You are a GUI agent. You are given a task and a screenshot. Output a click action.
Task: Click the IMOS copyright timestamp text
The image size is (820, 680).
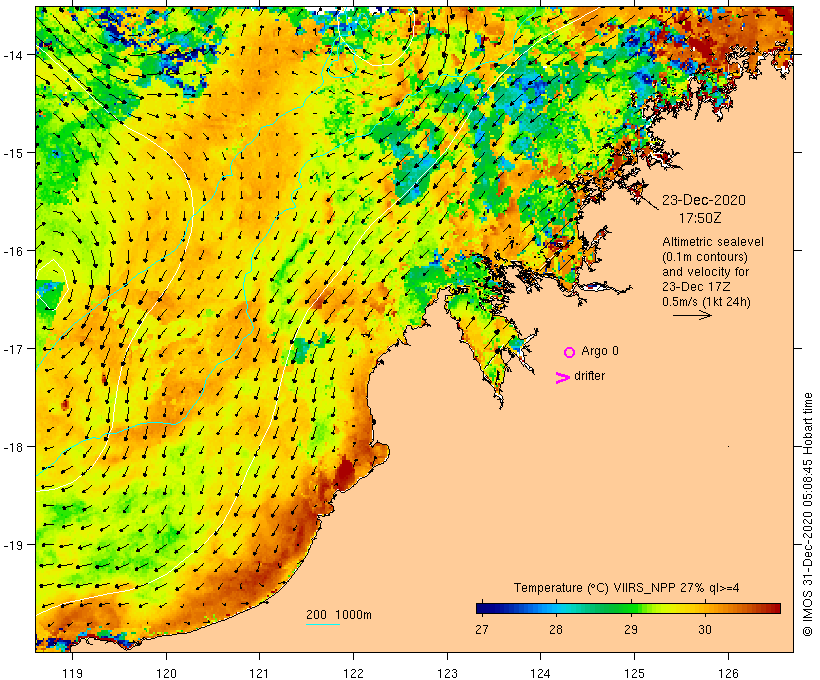807,514
